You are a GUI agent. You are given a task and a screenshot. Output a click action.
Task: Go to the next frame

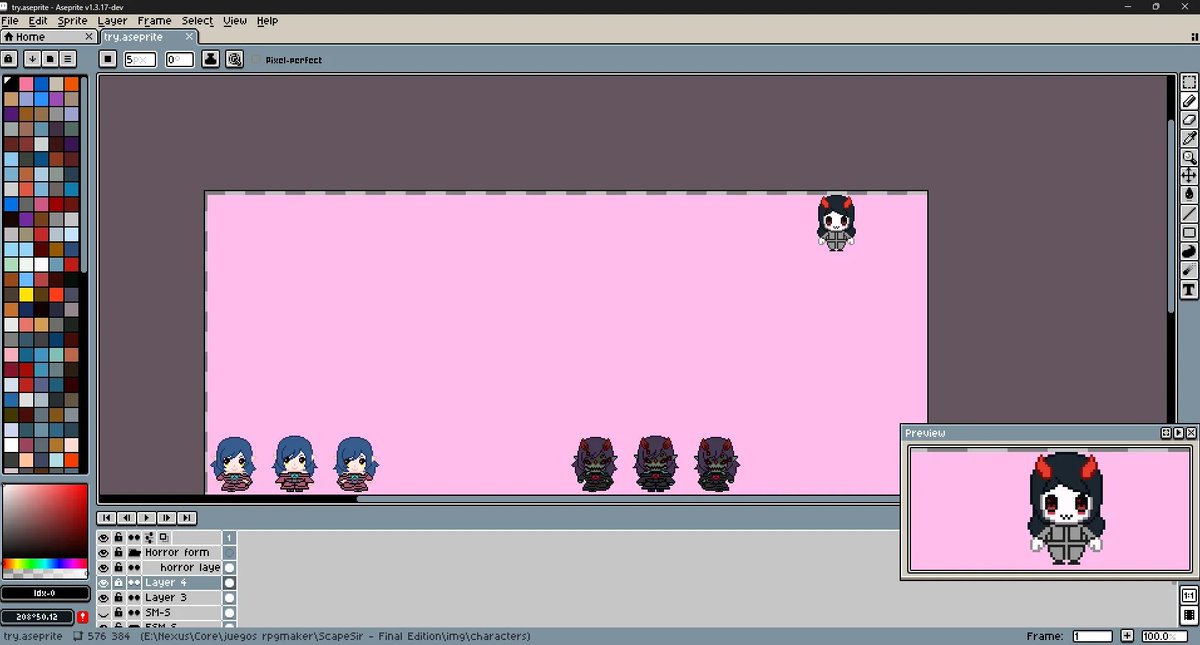(166, 517)
